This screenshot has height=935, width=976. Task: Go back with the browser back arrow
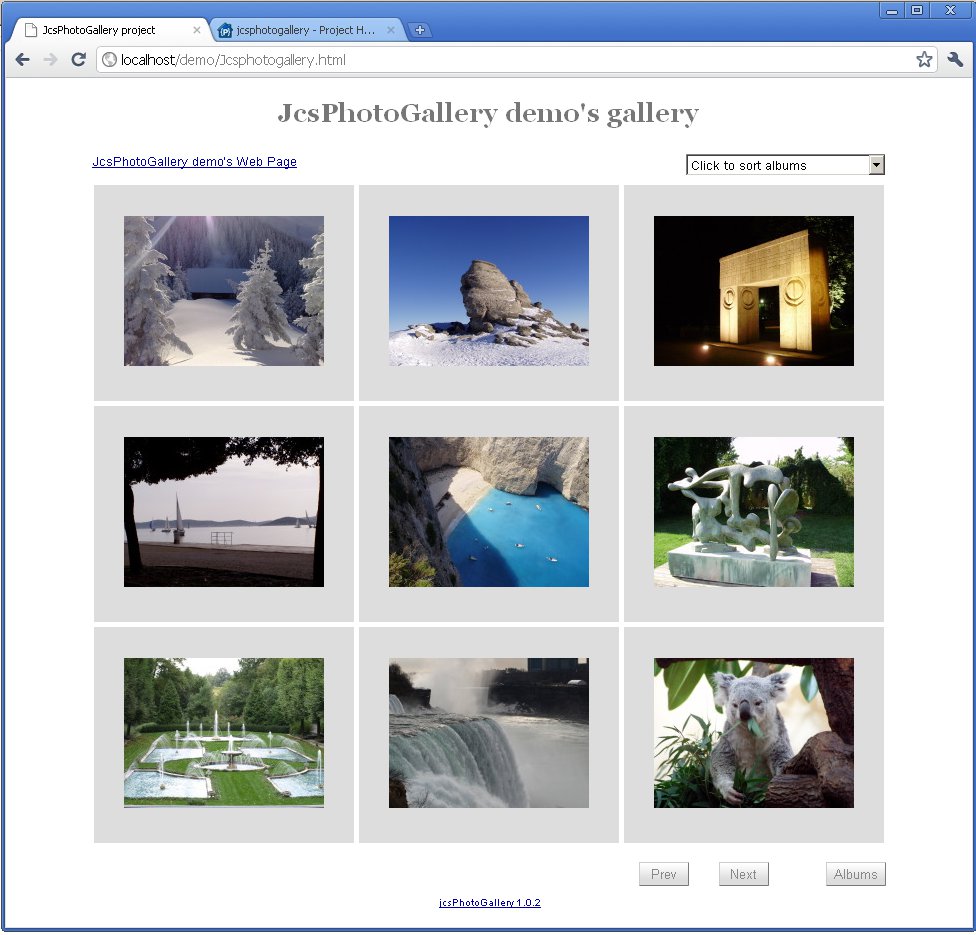click(22, 60)
